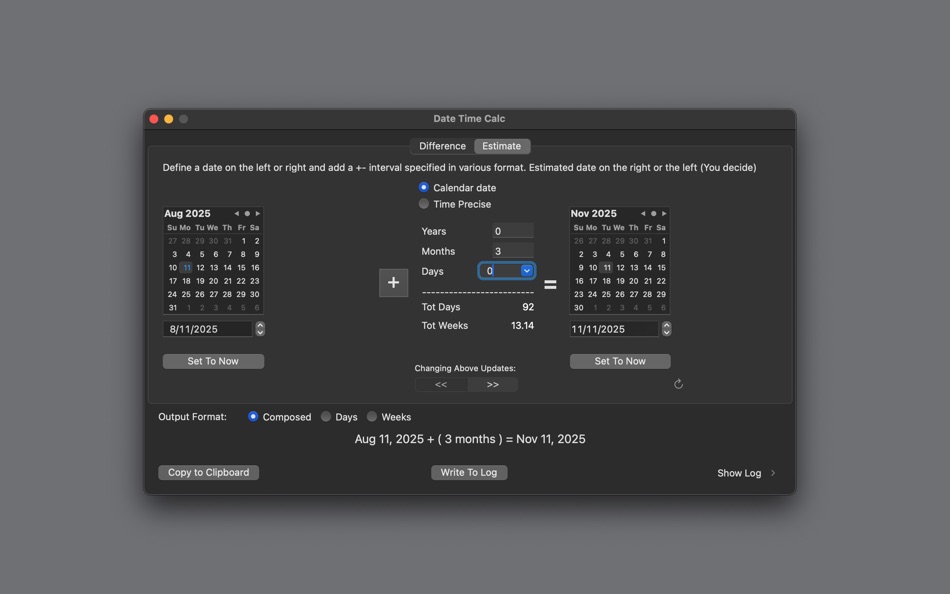Click Write To Log button

point(469,472)
